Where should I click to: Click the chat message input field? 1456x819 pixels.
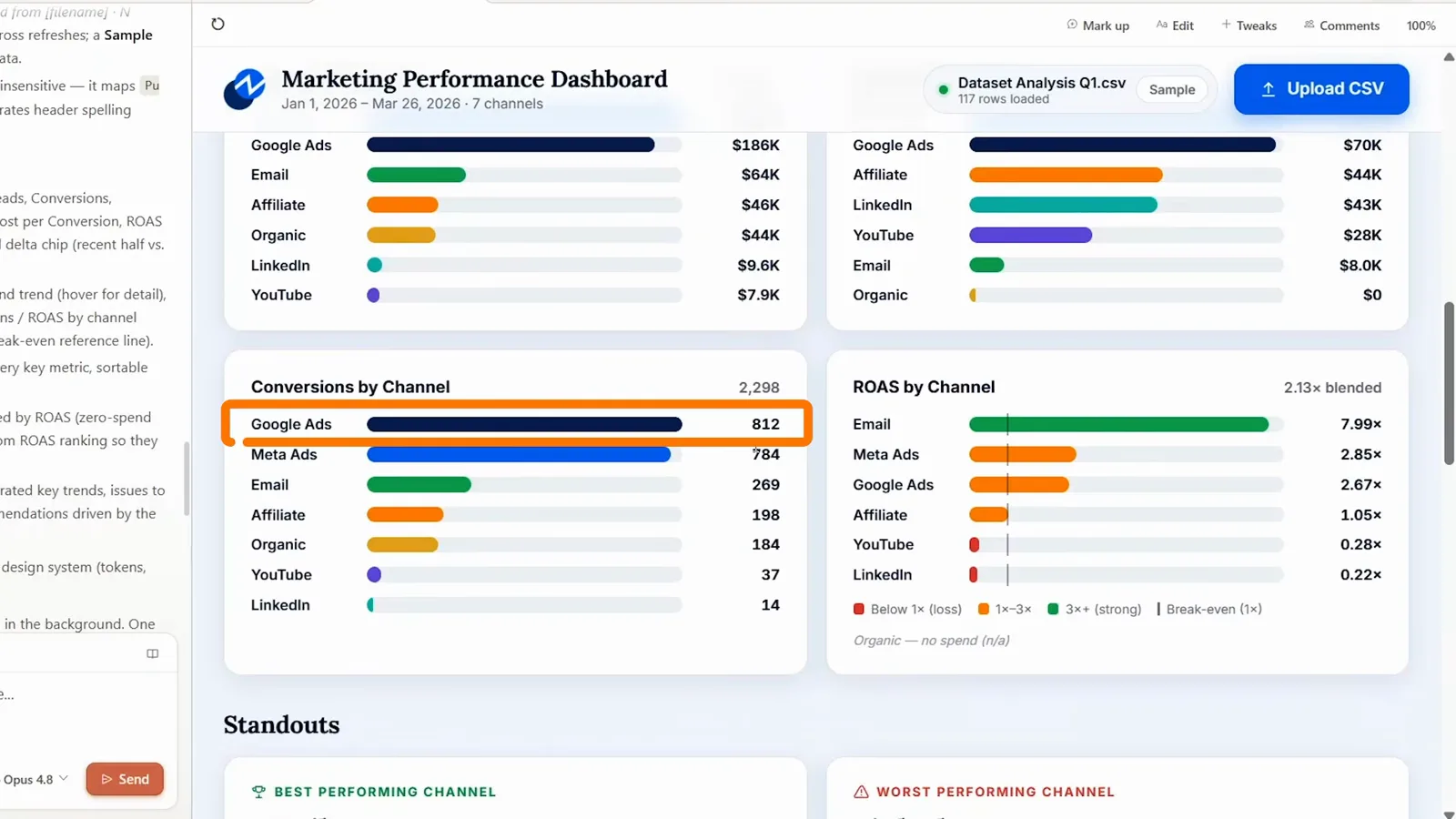pos(82,695)
